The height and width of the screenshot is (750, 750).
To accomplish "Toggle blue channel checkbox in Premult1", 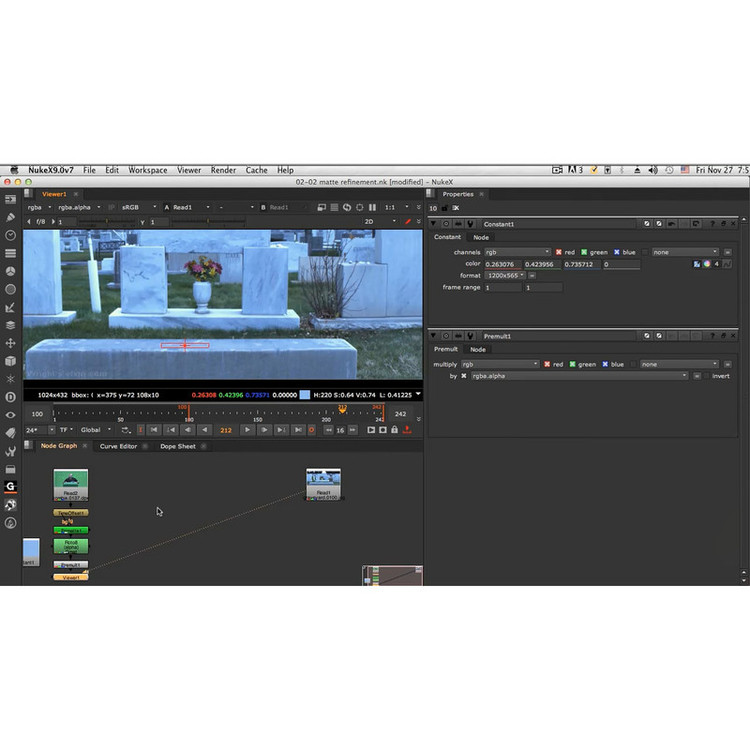I will point(605,364).
